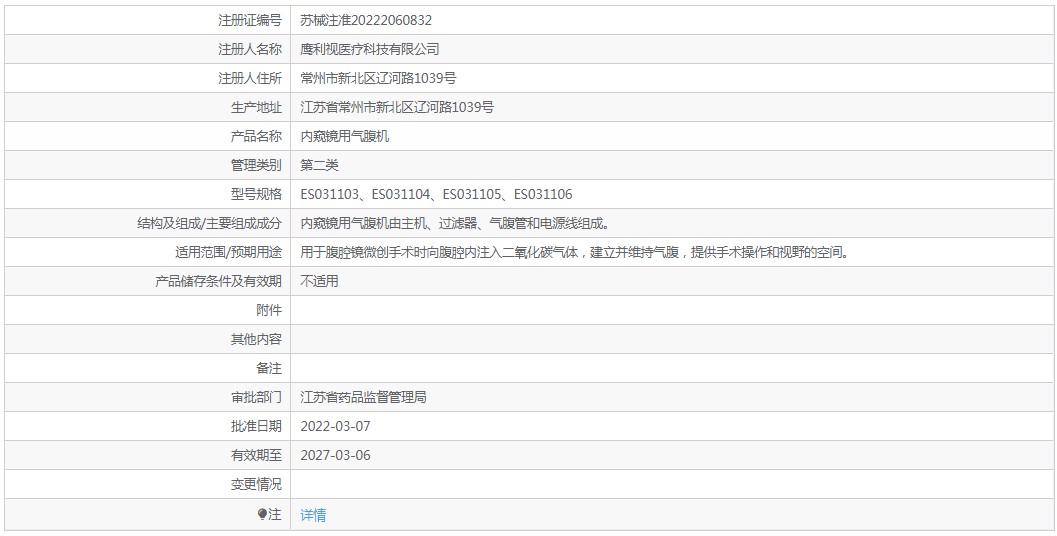Viewport: 1057px width, 536px height.
Task: Click the 批准日期 label
Action: 256,426
